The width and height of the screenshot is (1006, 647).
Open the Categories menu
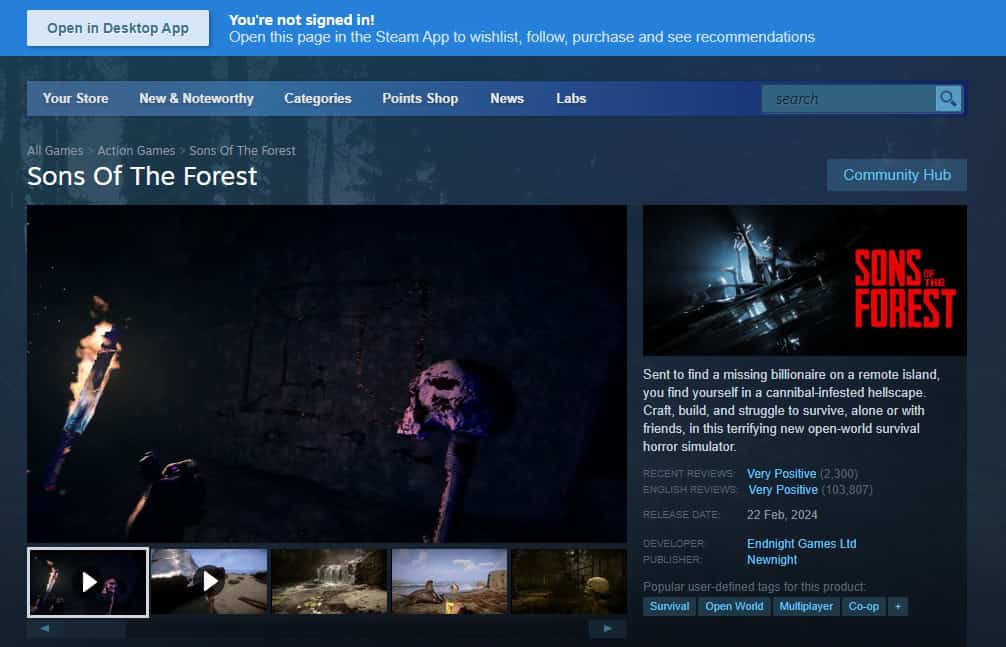(x=318, y=98)
